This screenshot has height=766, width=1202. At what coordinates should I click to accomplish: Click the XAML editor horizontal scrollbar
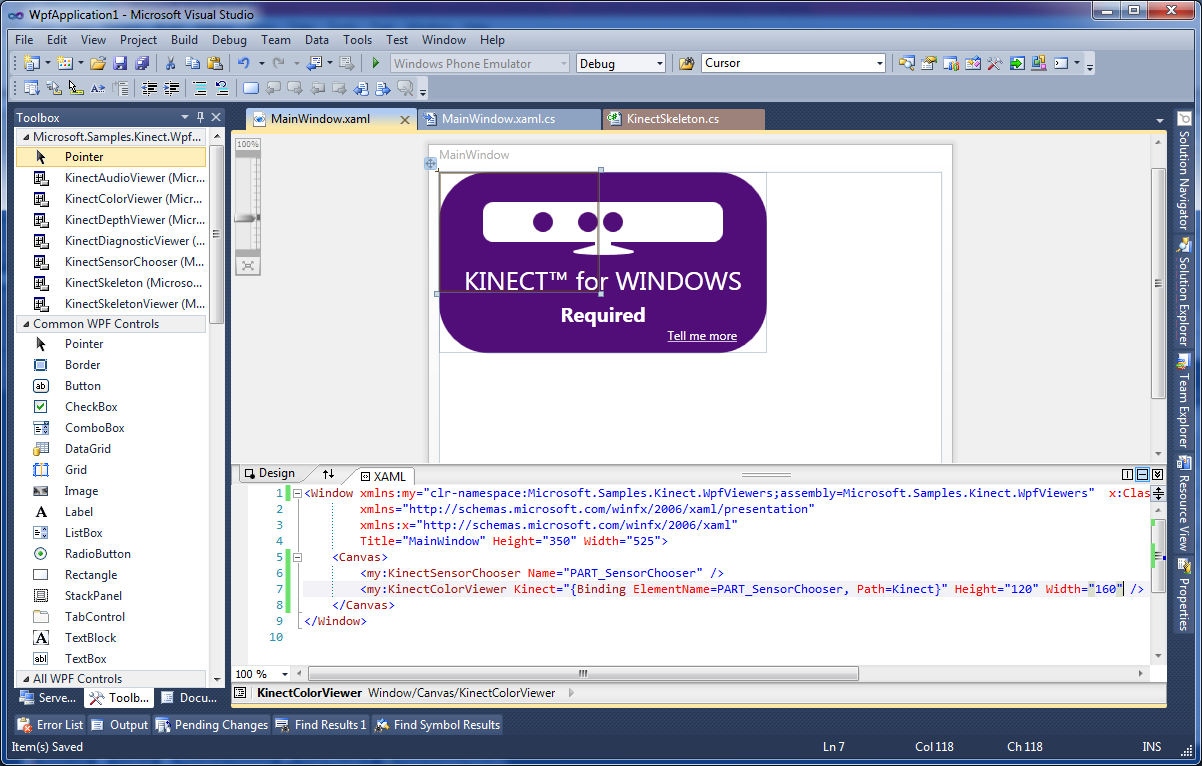pyautogui.click(x=583, y=674)
